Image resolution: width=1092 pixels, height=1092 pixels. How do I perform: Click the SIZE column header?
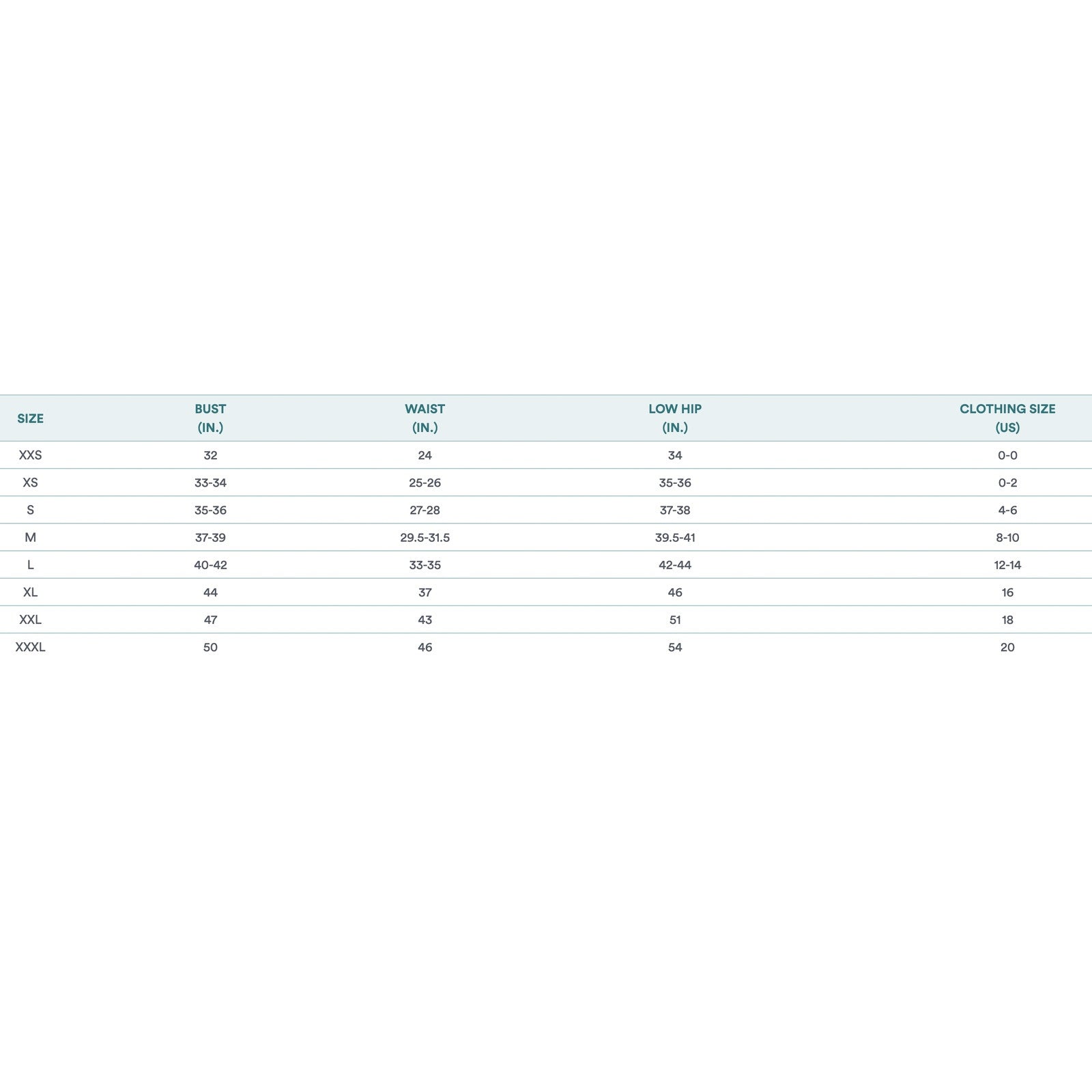(x=30, y=418)
